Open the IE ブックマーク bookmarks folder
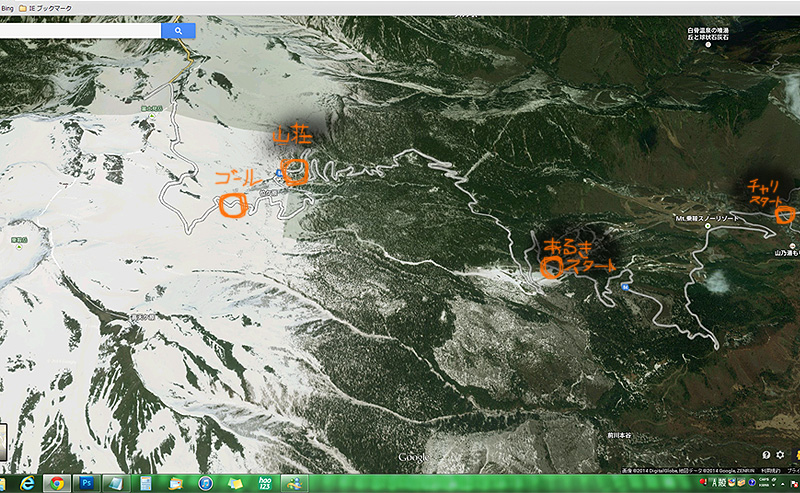 [x=45, y=8]
